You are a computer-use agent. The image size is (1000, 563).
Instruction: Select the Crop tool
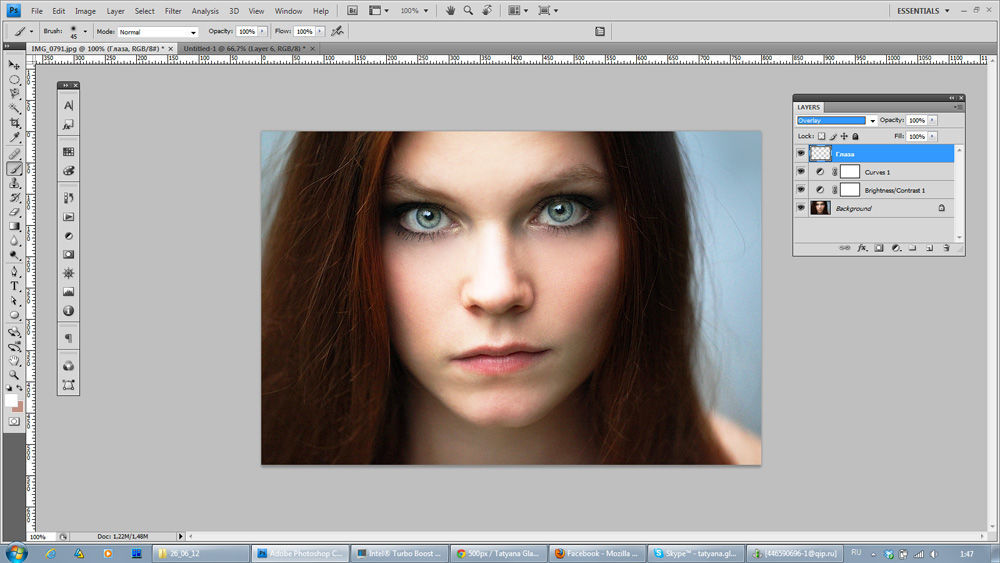[x=14, y=123]
